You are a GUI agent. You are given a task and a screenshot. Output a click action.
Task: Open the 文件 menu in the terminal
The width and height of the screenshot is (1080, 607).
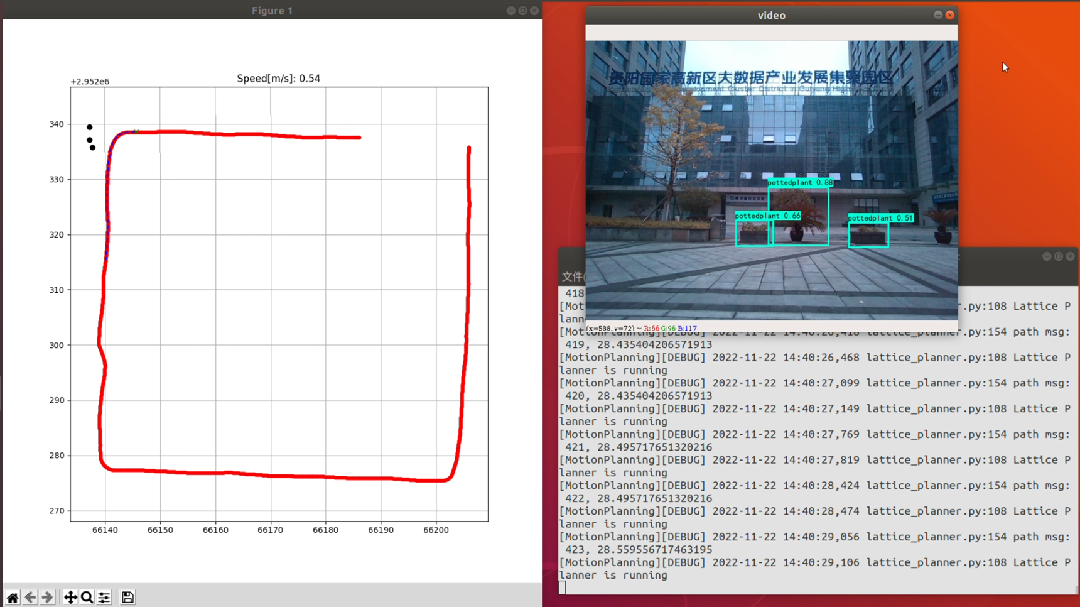click(572, 276)
